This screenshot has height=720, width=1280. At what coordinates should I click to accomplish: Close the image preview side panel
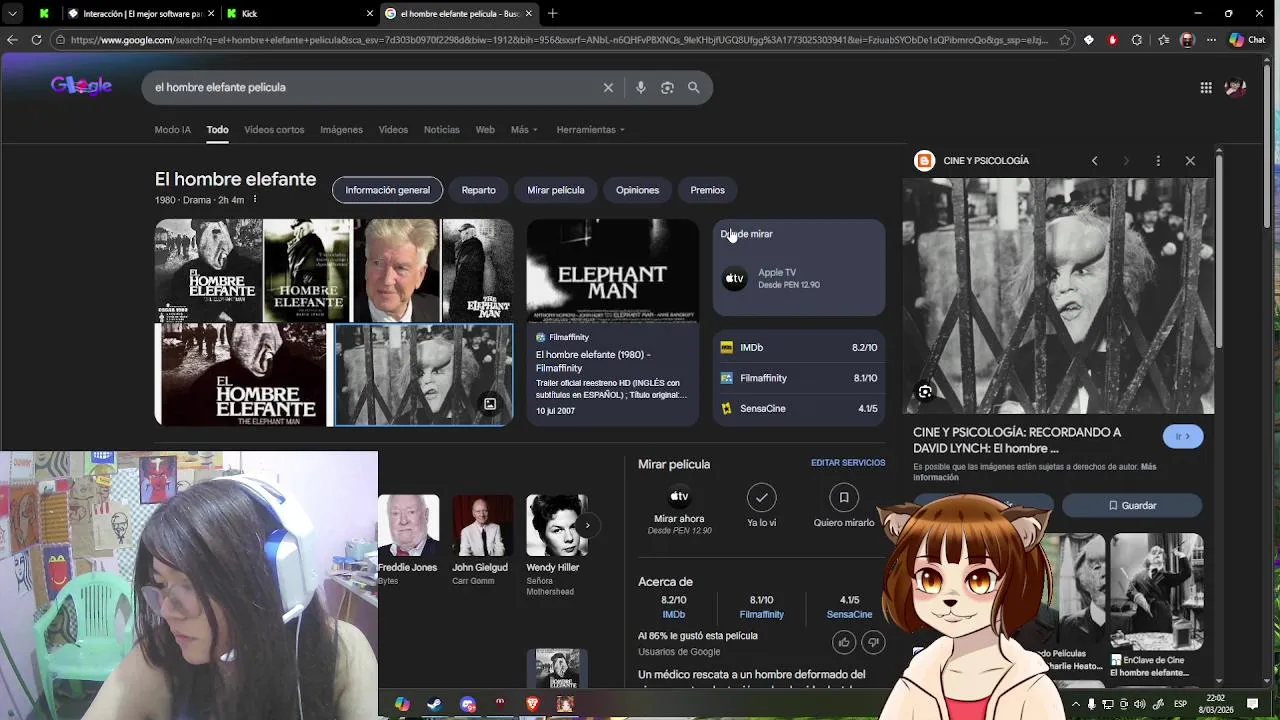[1190, 161]
